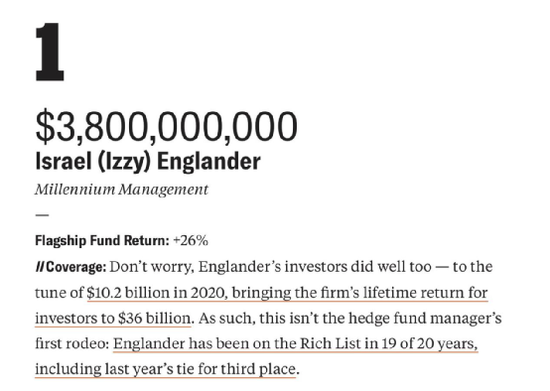The image size is (550, 391).
Task: Click the Israel (Izzy) Englander name heading
Action: coord(148,162)
